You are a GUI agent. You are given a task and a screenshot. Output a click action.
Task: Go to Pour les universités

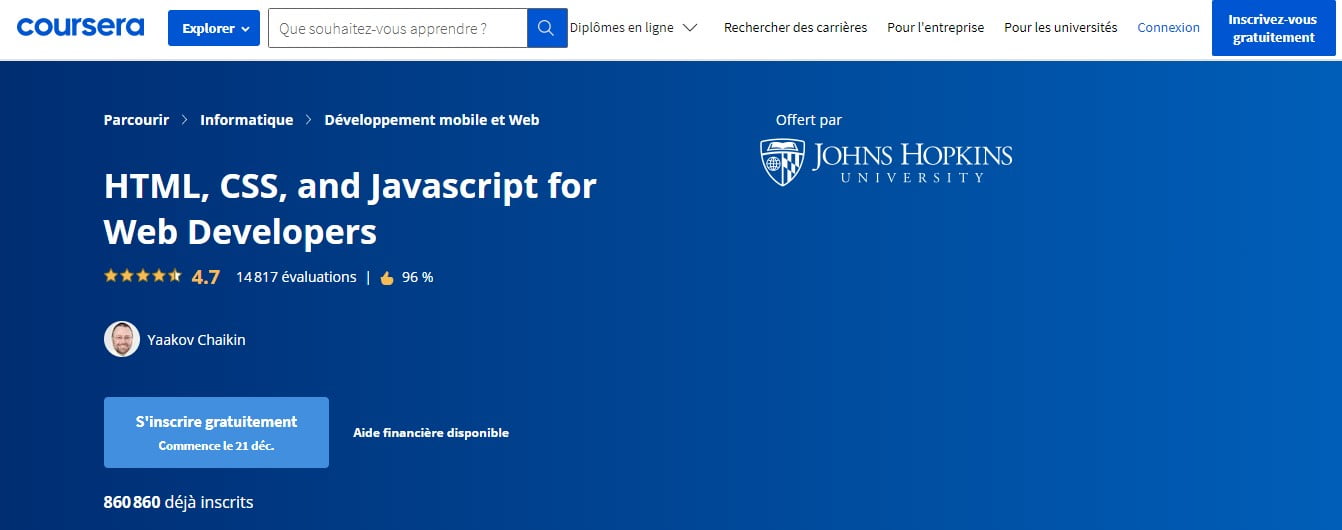(1061, 28)
